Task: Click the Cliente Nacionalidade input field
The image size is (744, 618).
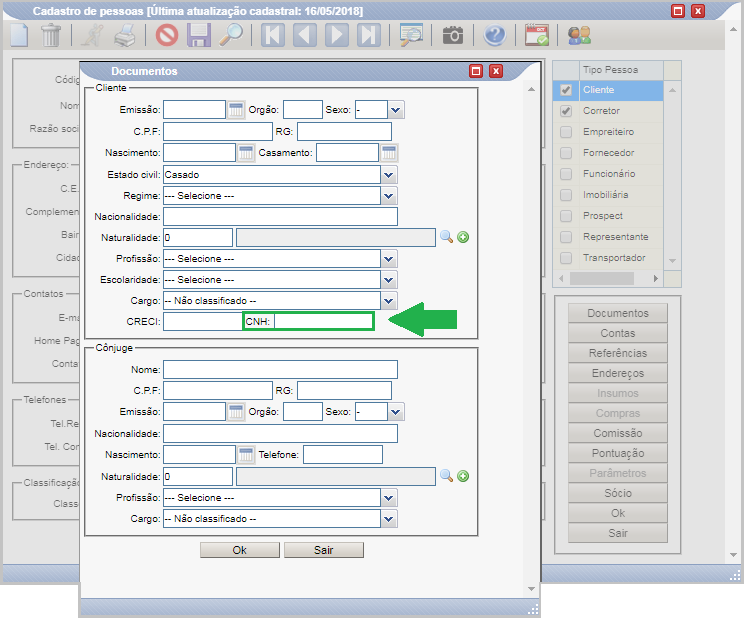Action: [x=280, y=217]
